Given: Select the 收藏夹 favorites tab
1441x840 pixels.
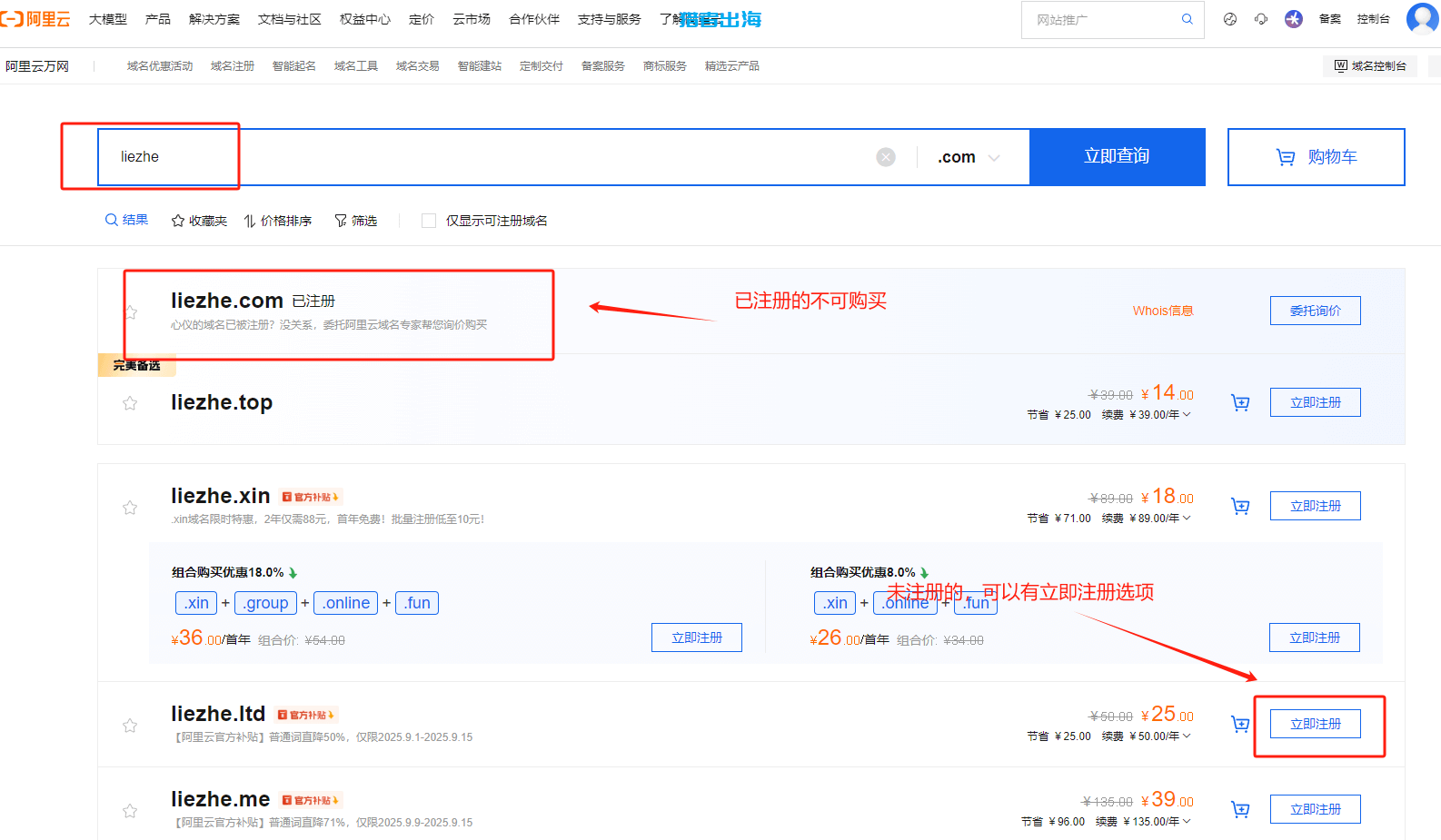Looking at the screenshot, I should pyautogui.click(x=199, y=221).
